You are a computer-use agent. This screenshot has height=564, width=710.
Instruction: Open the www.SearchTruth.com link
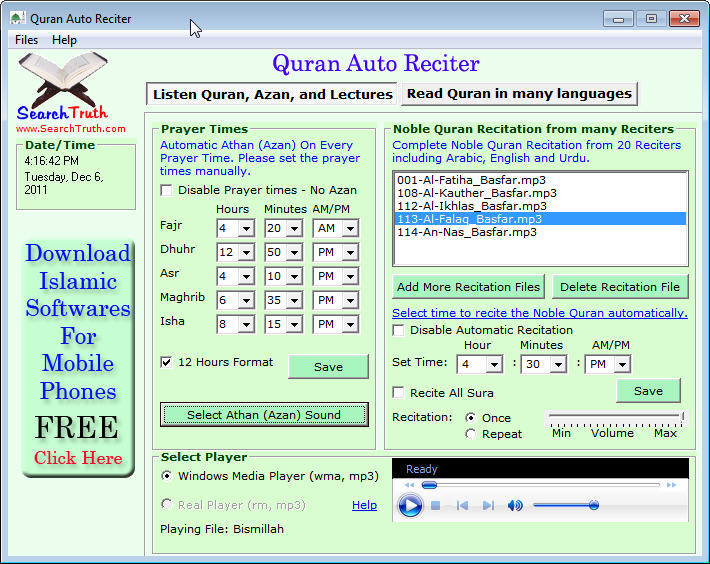tap(71, 129)
